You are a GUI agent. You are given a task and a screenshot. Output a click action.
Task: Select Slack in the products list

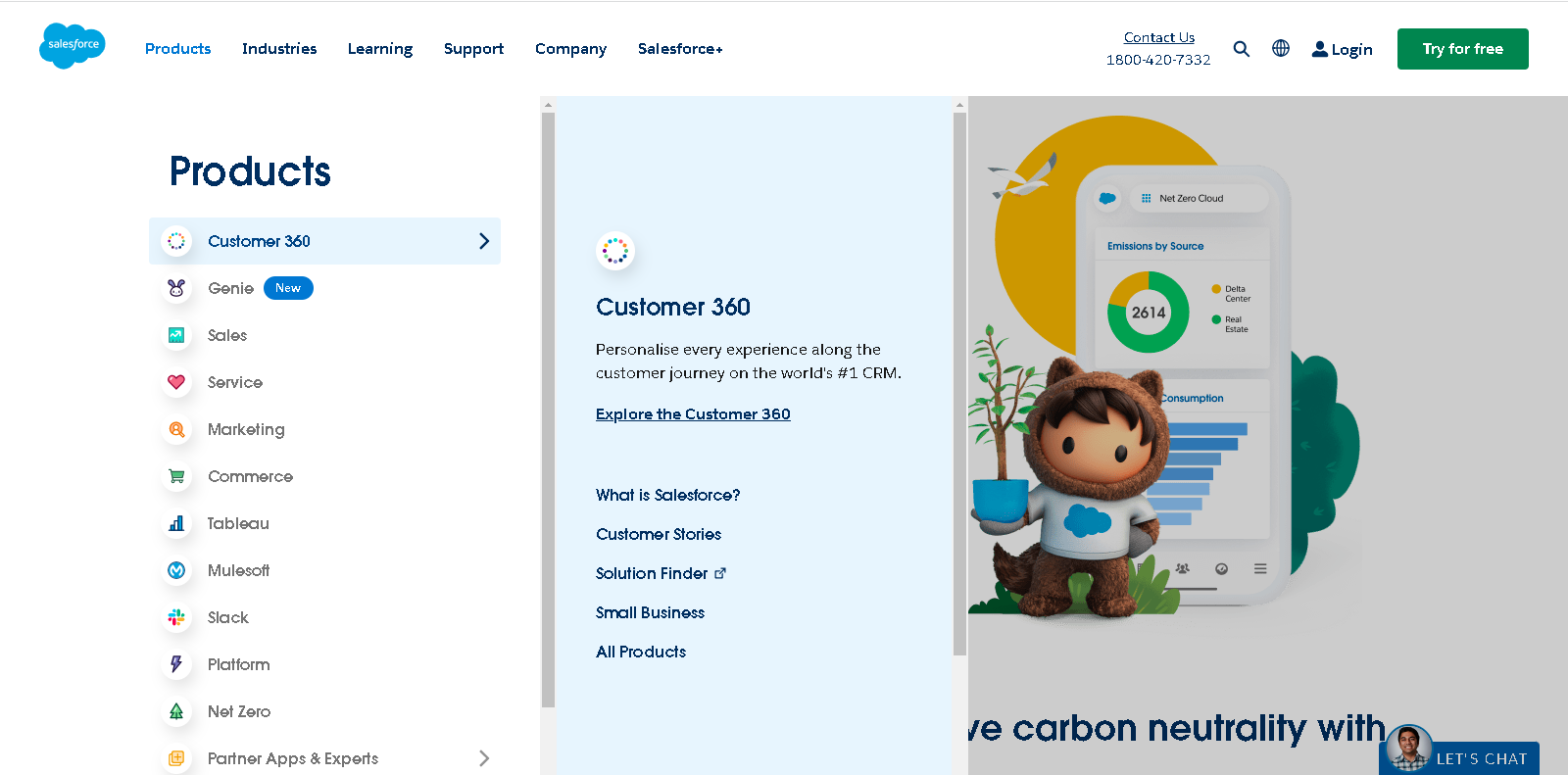(x=228, y=617)
